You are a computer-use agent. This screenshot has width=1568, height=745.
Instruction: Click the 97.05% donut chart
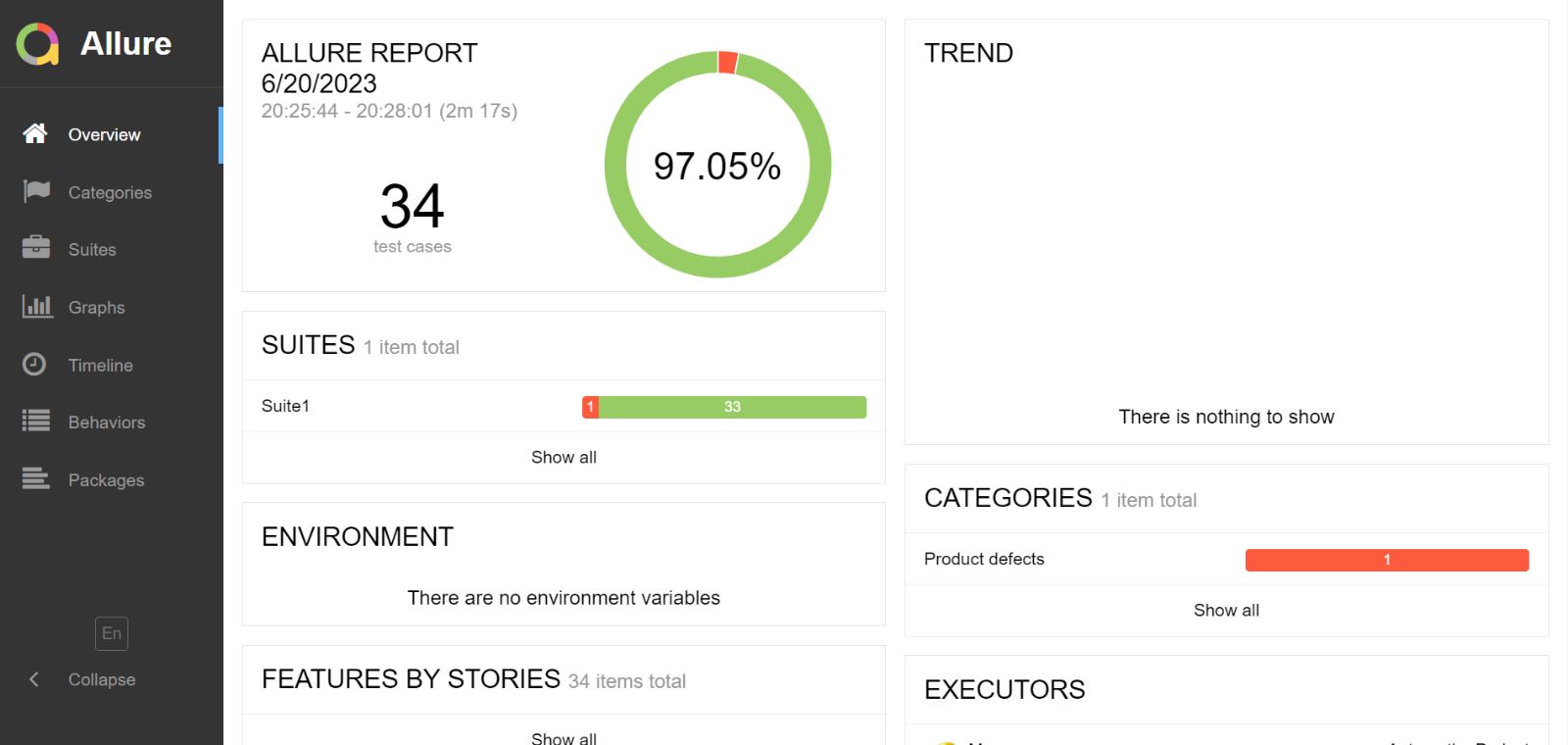tap(717, 165)
